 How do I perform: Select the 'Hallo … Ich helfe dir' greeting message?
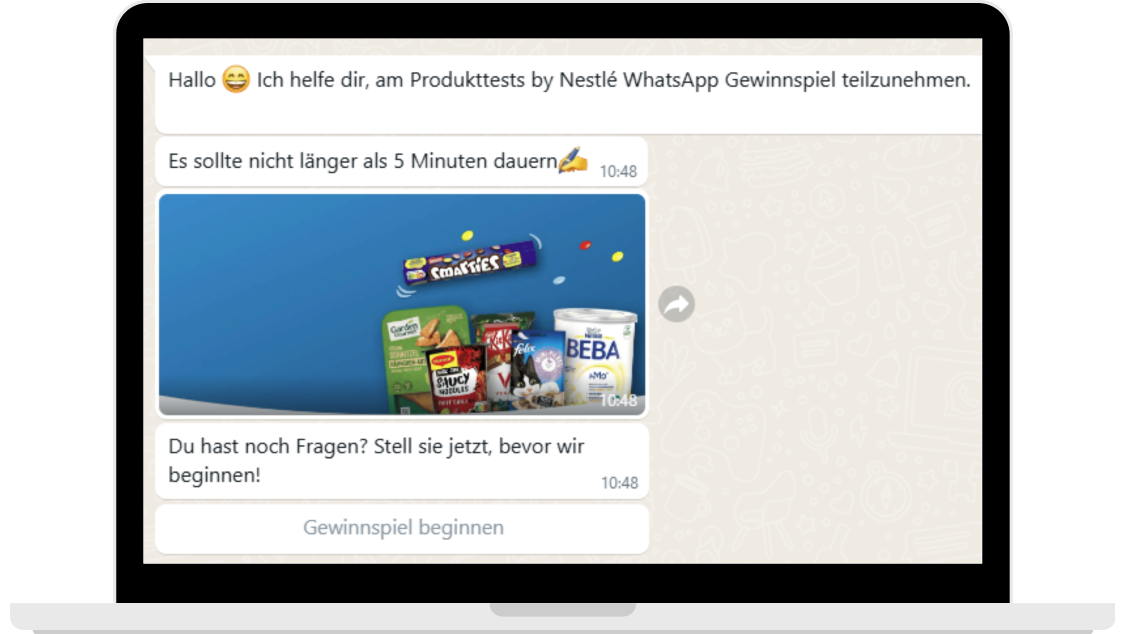pyautogui.click(x=568, y=94)
